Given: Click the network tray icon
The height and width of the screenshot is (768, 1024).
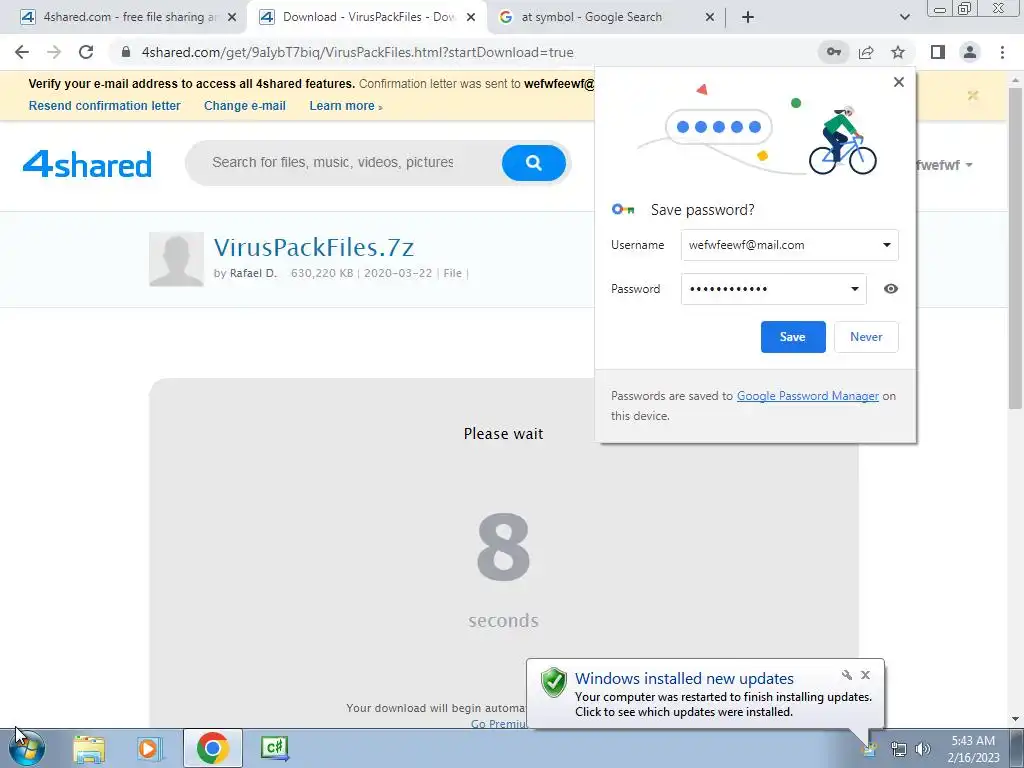Looking at the screenshot, I should pyautogui.click(x=899, y=748).
